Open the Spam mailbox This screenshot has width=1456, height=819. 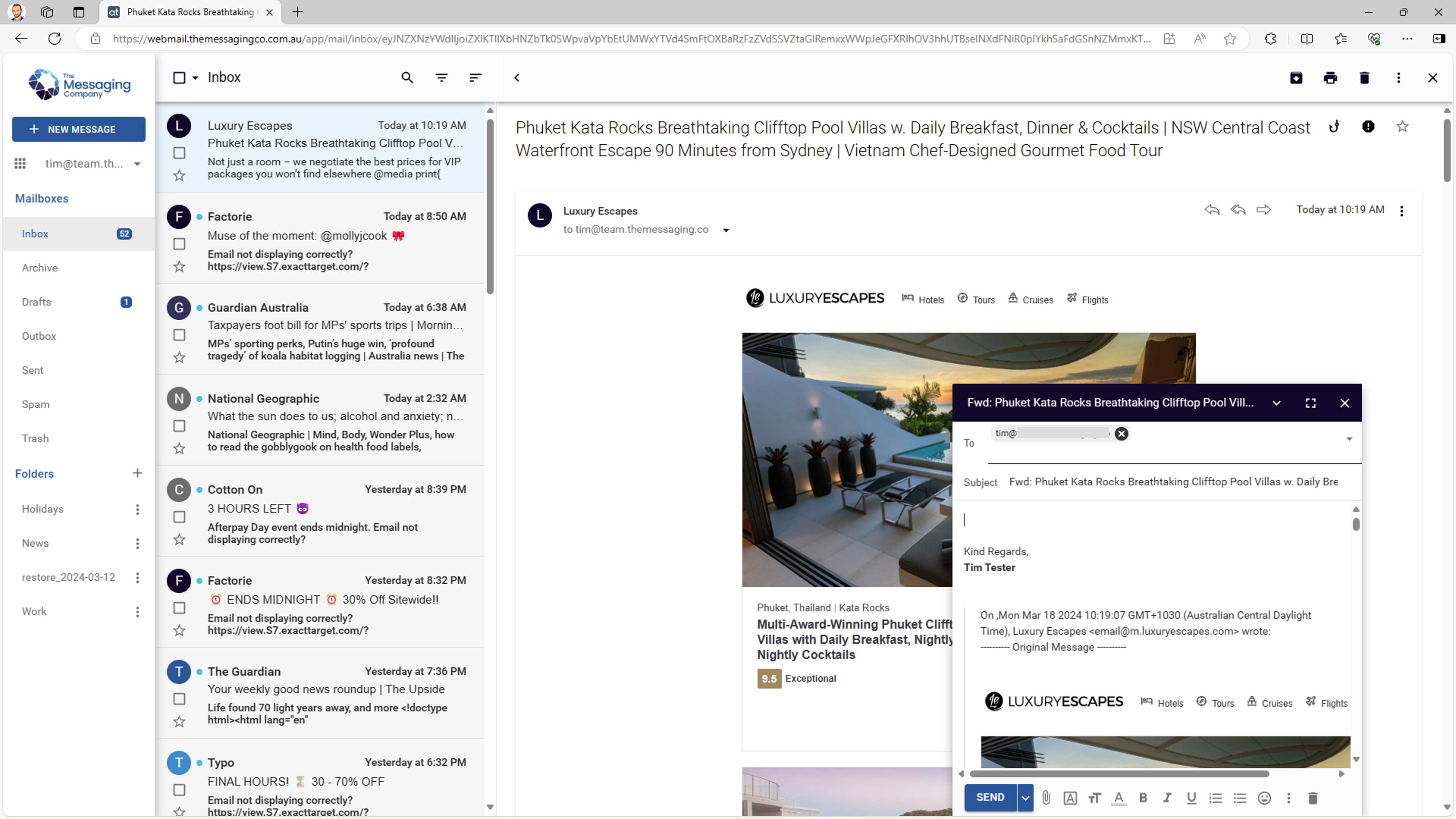tap(78, 404)
